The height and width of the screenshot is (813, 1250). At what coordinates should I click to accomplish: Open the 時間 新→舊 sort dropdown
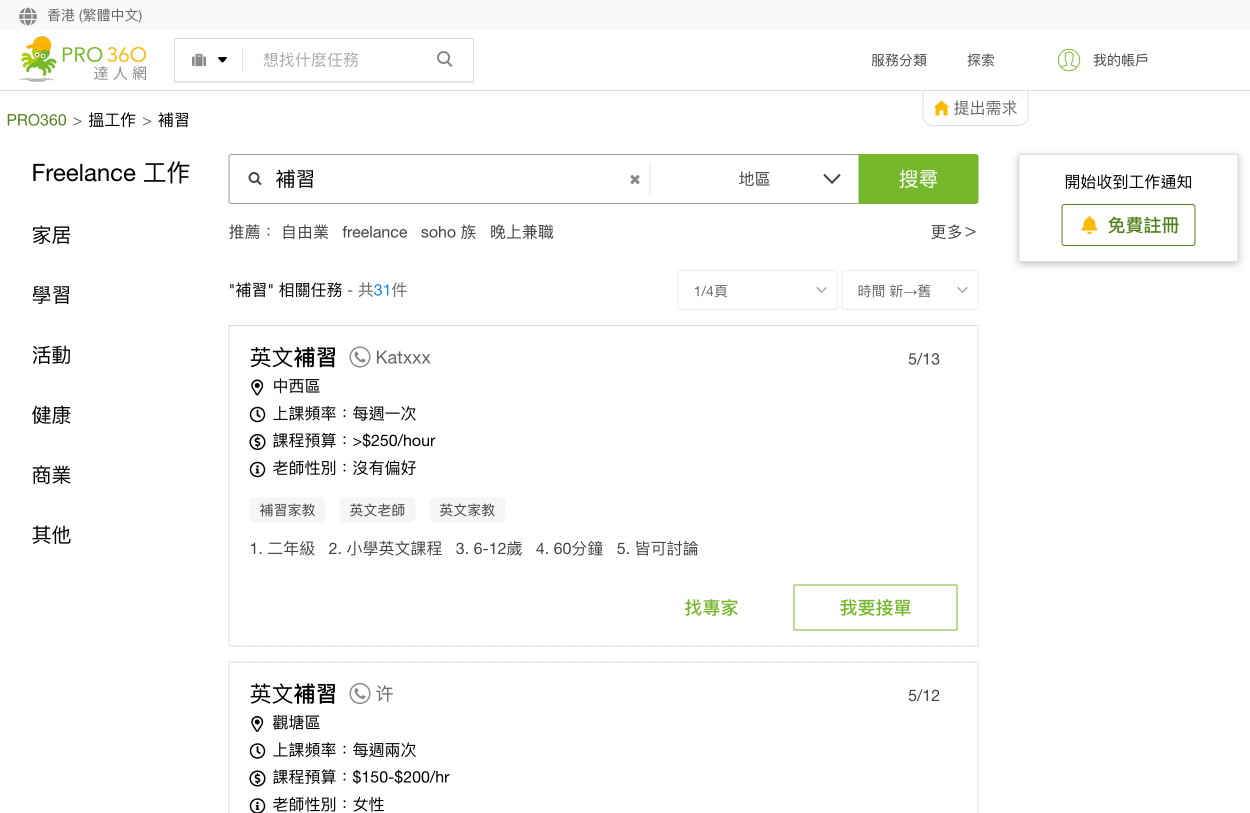point(909,290)
